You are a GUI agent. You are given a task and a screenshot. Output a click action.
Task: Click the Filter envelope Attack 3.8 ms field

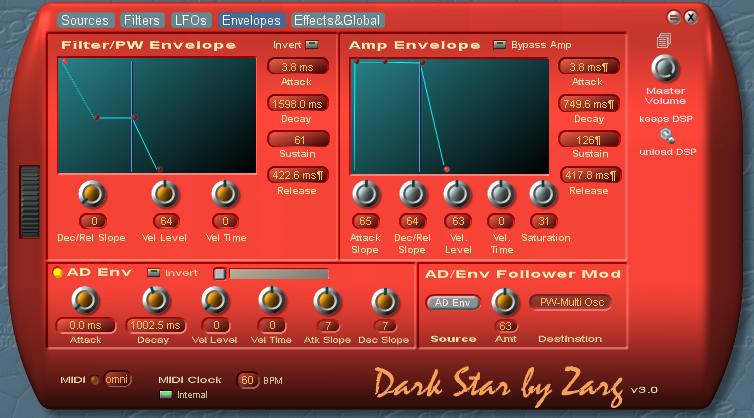[298, 67]
